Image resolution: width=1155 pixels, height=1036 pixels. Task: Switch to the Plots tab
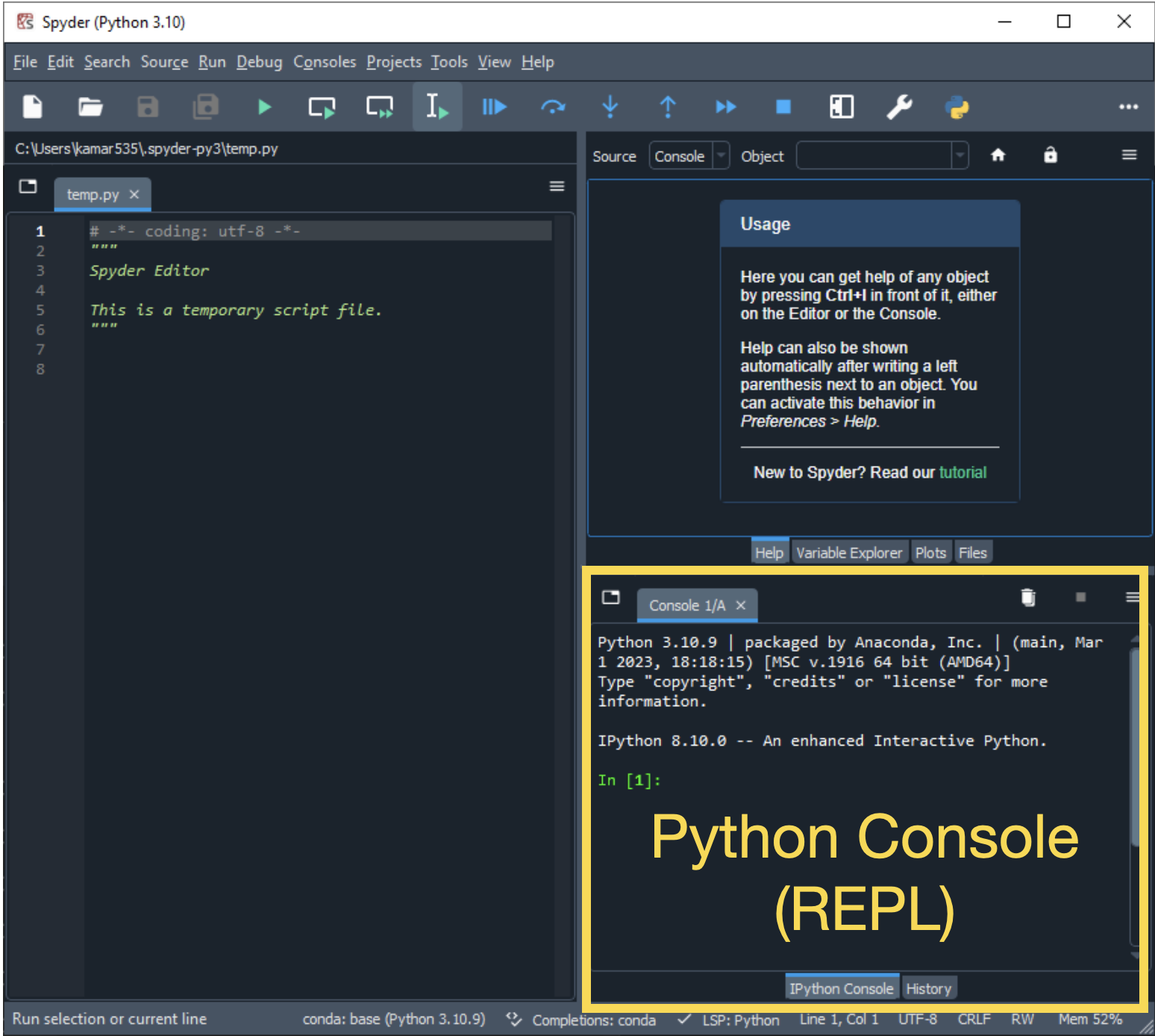(x=930, y=552)
